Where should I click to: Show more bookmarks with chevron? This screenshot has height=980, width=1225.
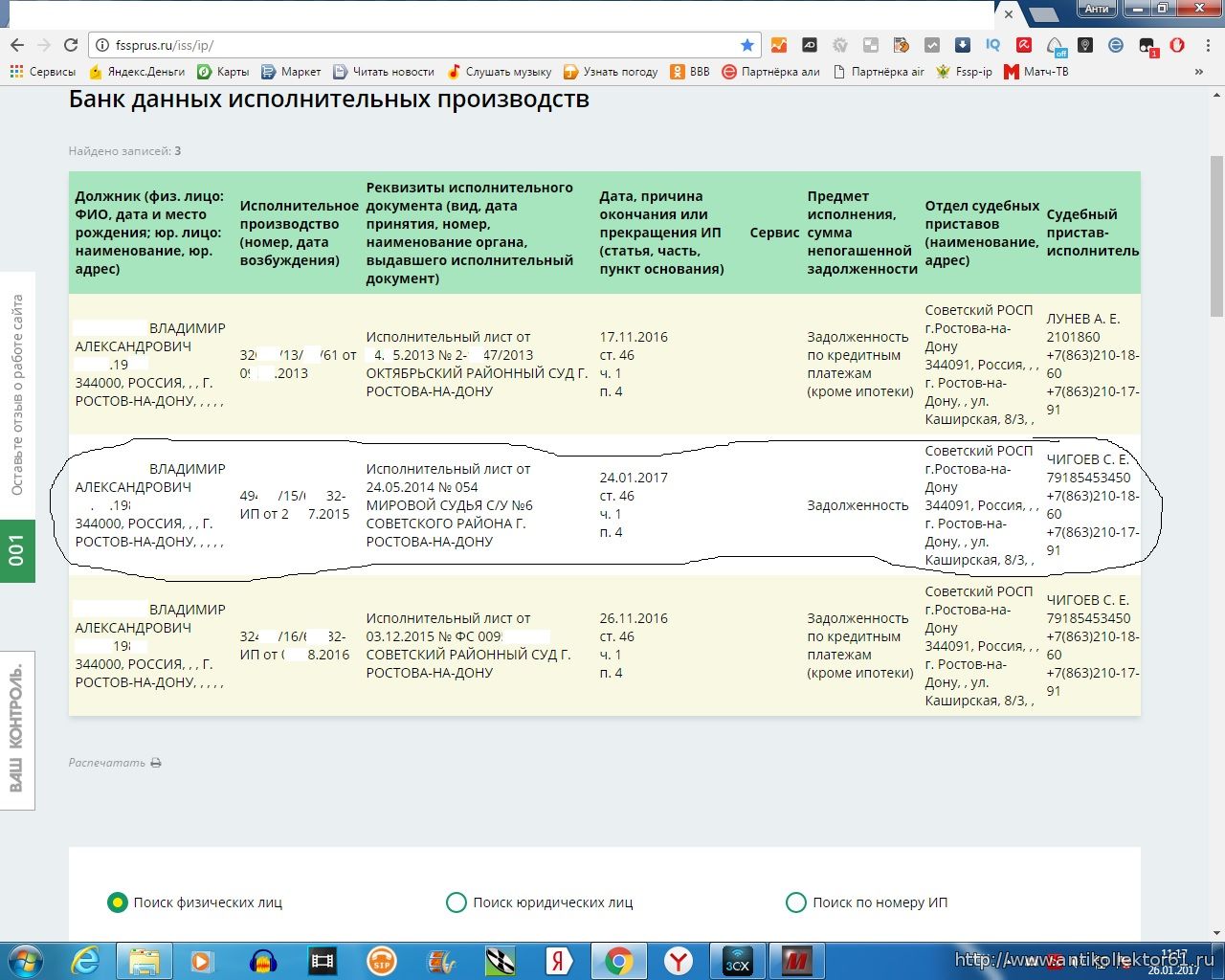pyautogui.click(x=1199, y=72)
